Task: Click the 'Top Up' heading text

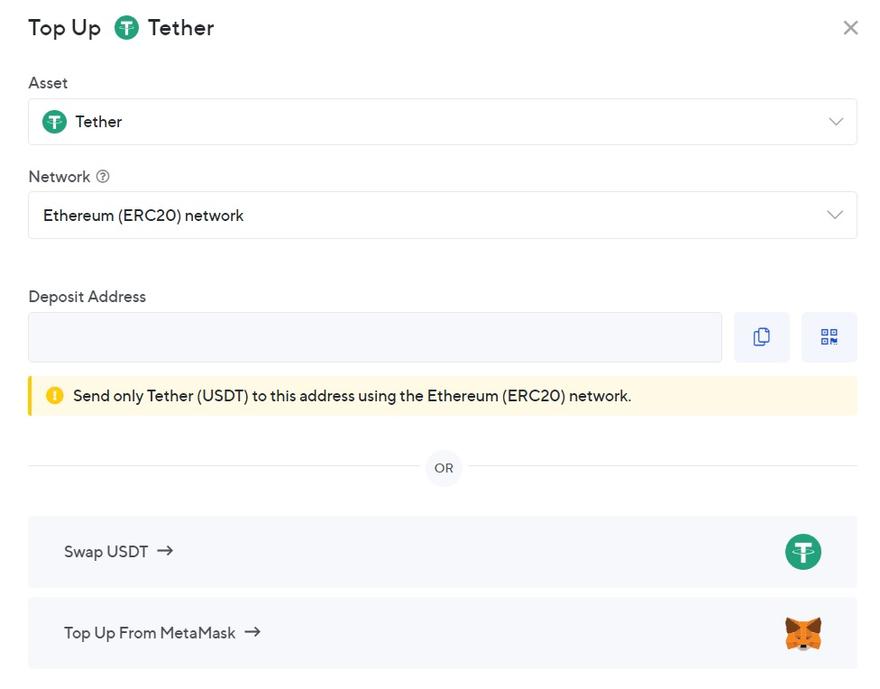Action: click(x=65, y=29)
